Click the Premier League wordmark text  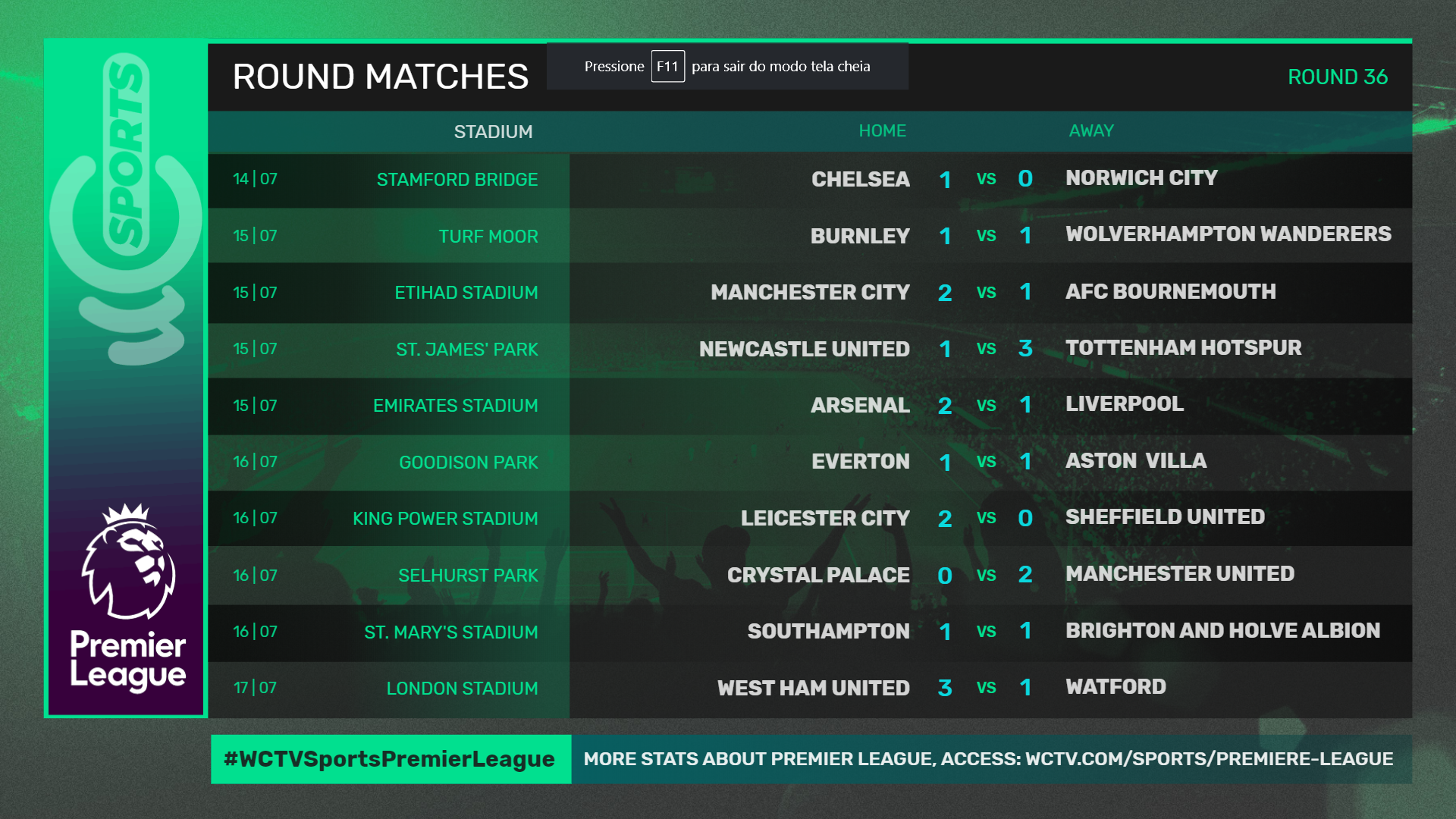point(128,660)
